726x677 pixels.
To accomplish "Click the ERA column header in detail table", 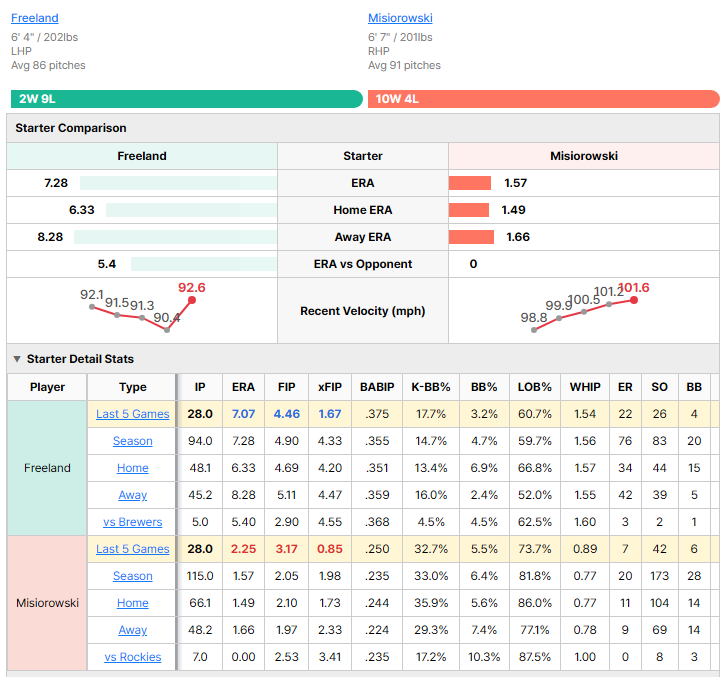I will coord(243,387).
